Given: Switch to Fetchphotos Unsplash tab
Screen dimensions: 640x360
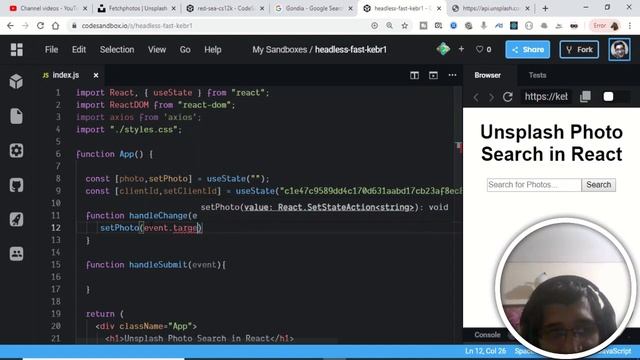Looking at the screenshot, I should click(x=137, y=8).
